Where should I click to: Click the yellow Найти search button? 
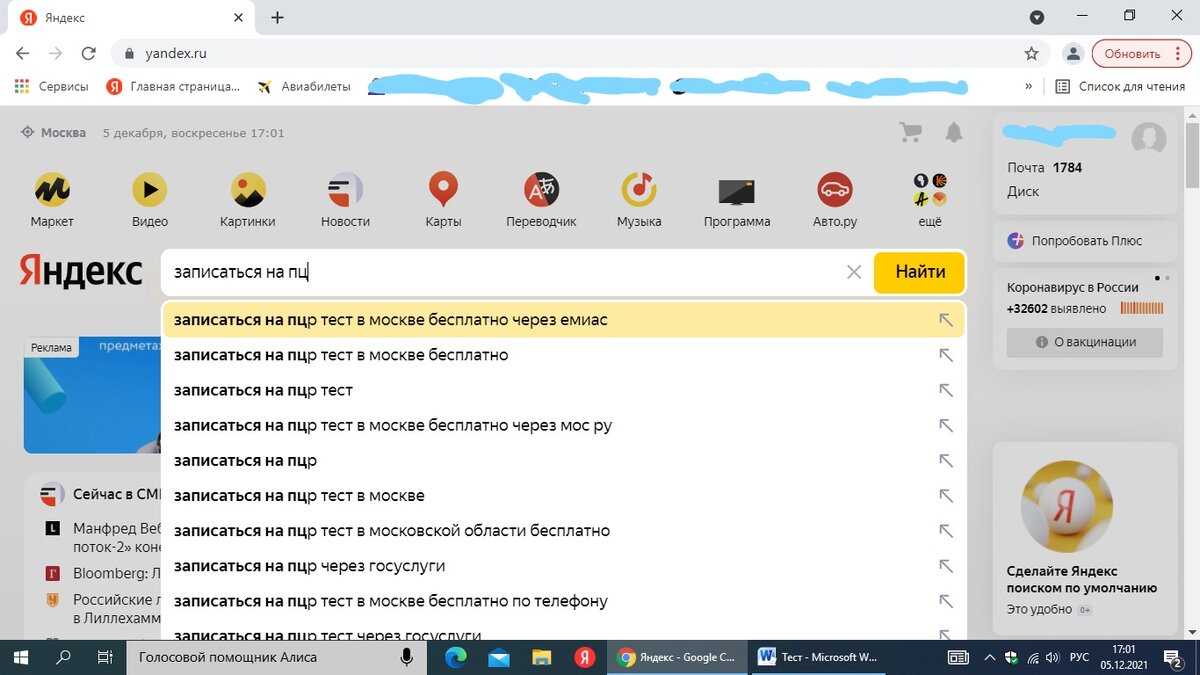(x=920, y=272)
